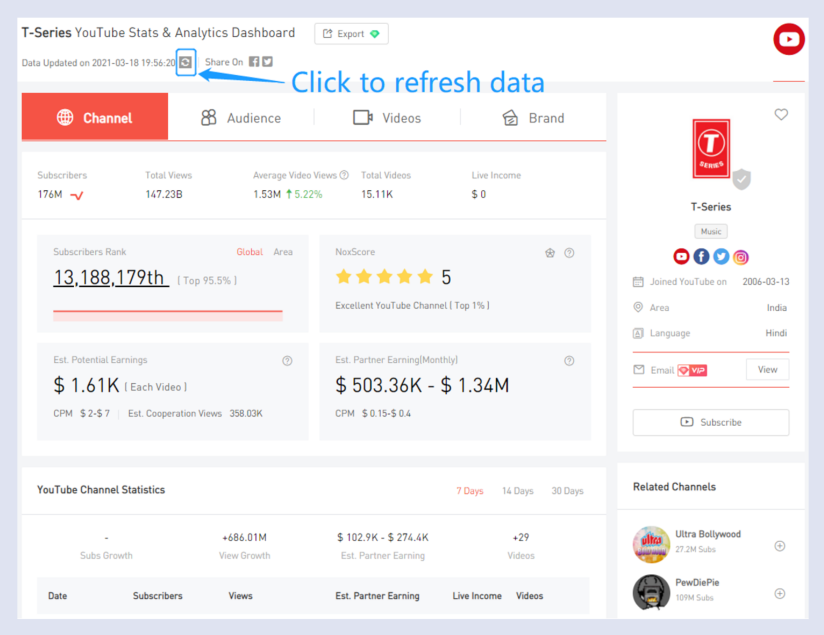Click the Videos column header
Viewport: 824px width, 635px height.
(529, 596)
